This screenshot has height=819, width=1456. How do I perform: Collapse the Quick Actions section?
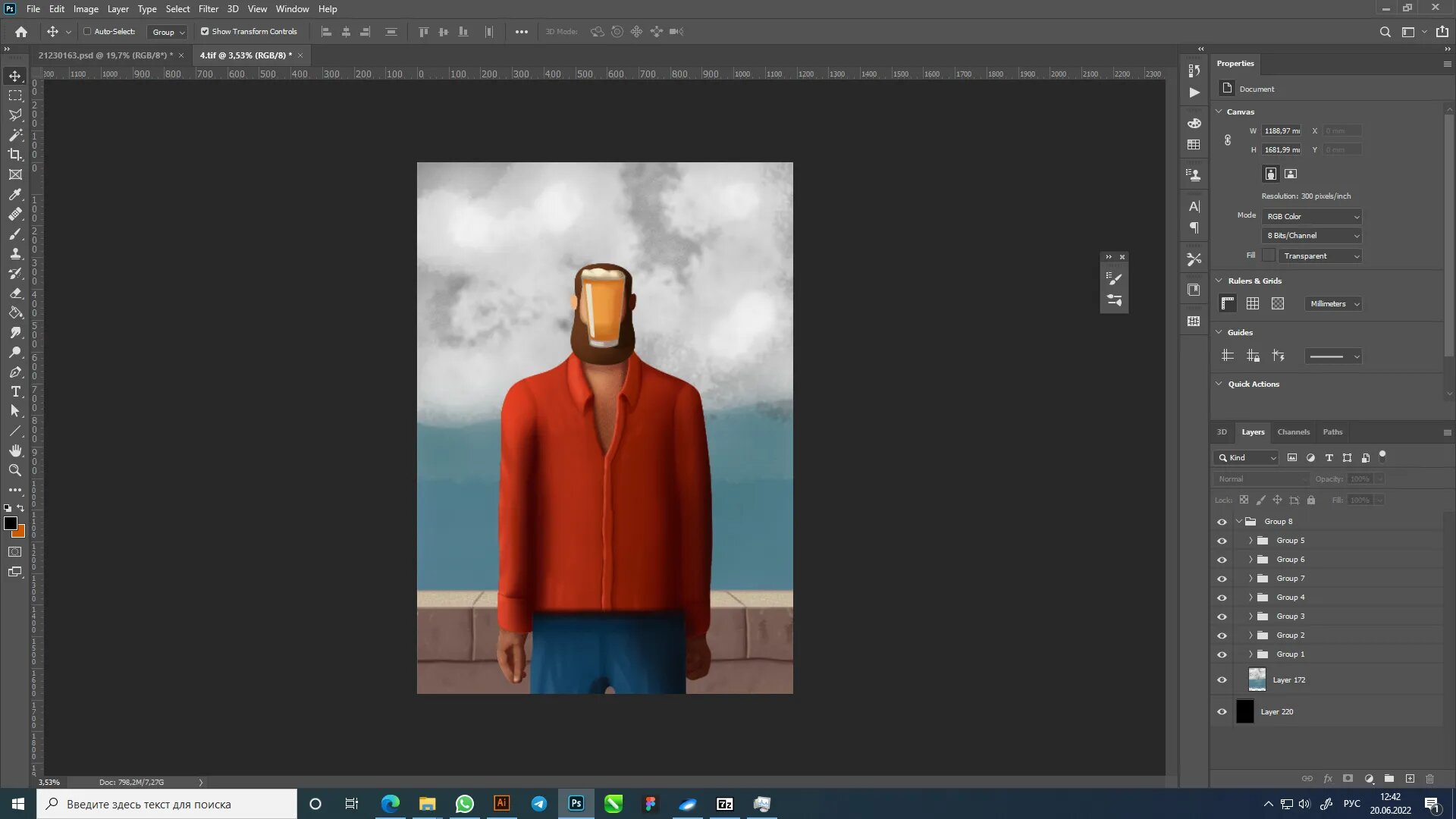tap(1219, 384)
